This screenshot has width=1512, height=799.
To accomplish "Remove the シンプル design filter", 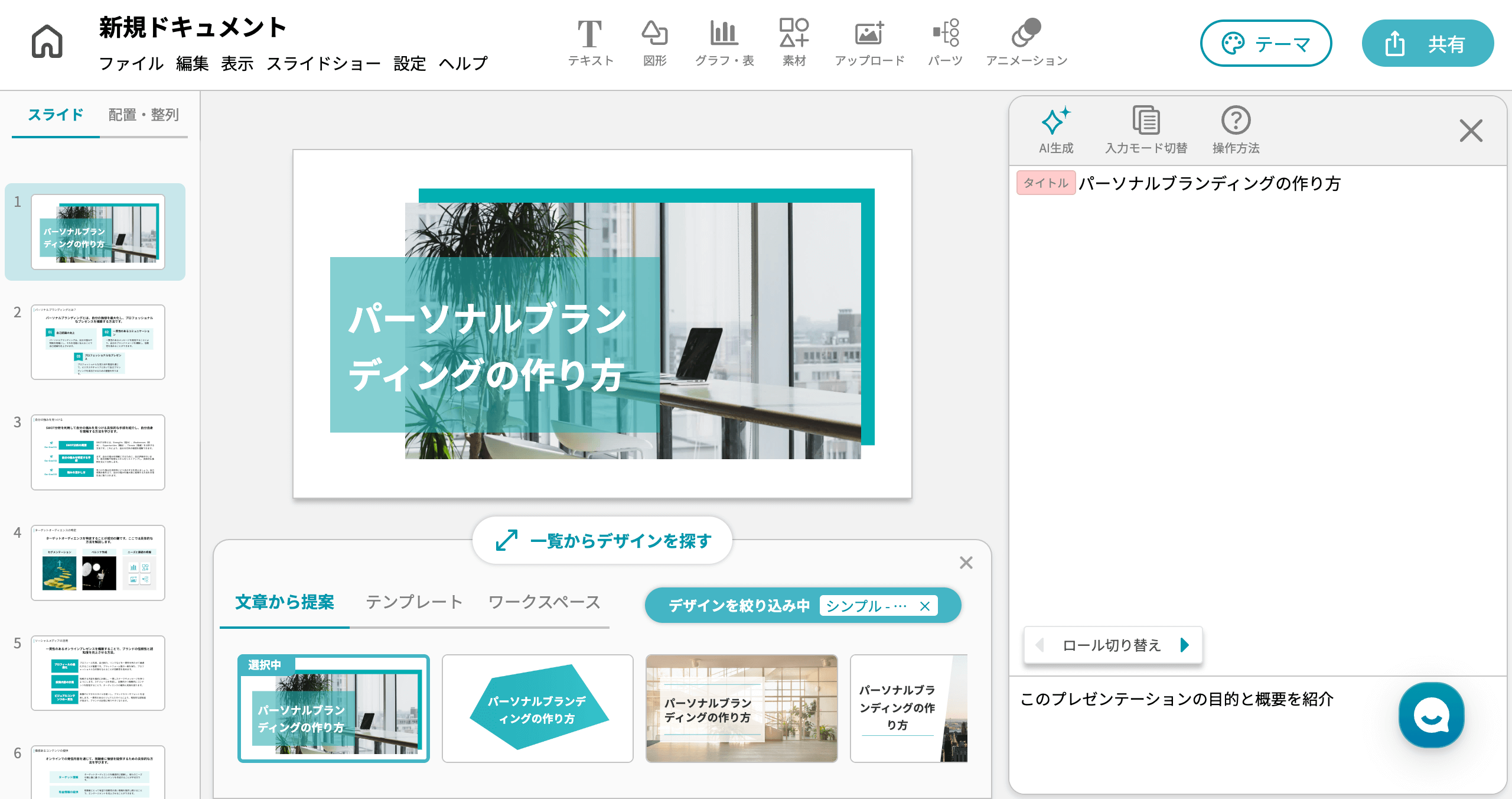I will click(925, 606).
